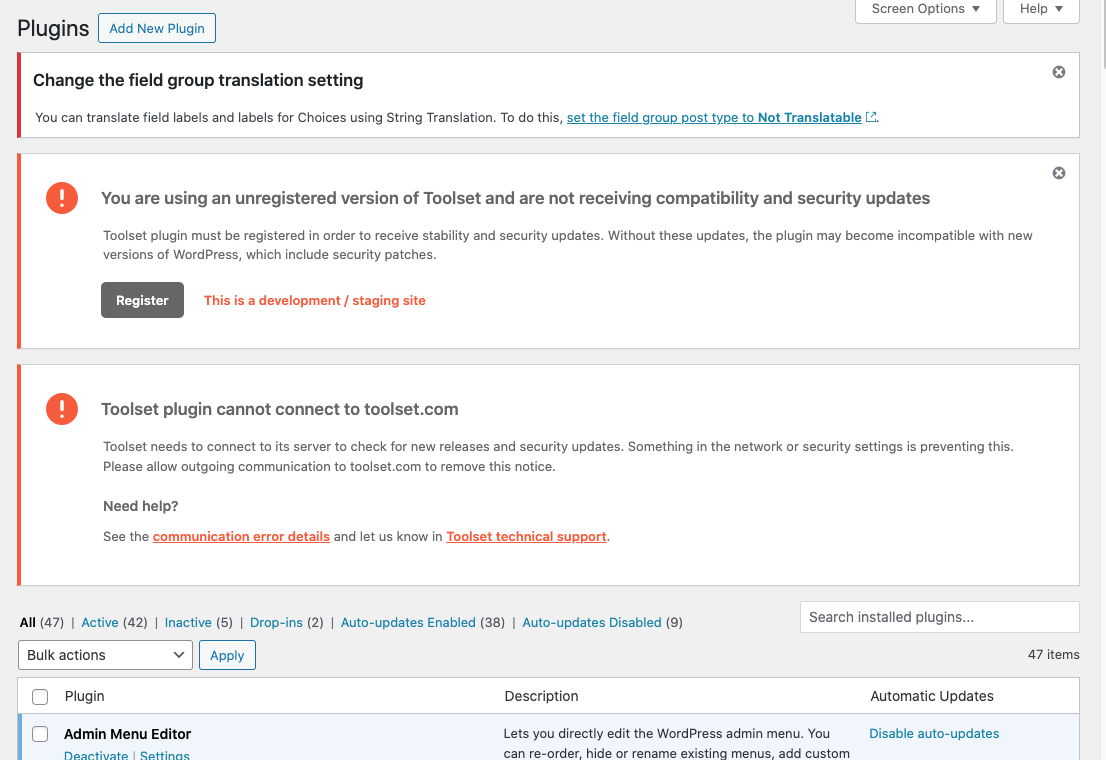Show All plugins filter
This screenshot has height=760, width=1106.
click(28, 622)
